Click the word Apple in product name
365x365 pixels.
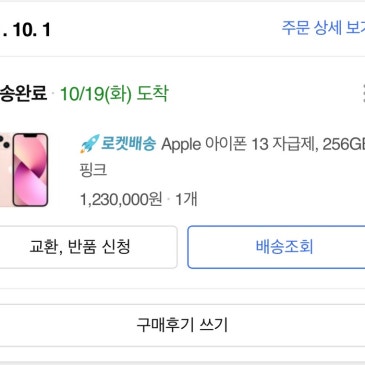tap(181, 145)
